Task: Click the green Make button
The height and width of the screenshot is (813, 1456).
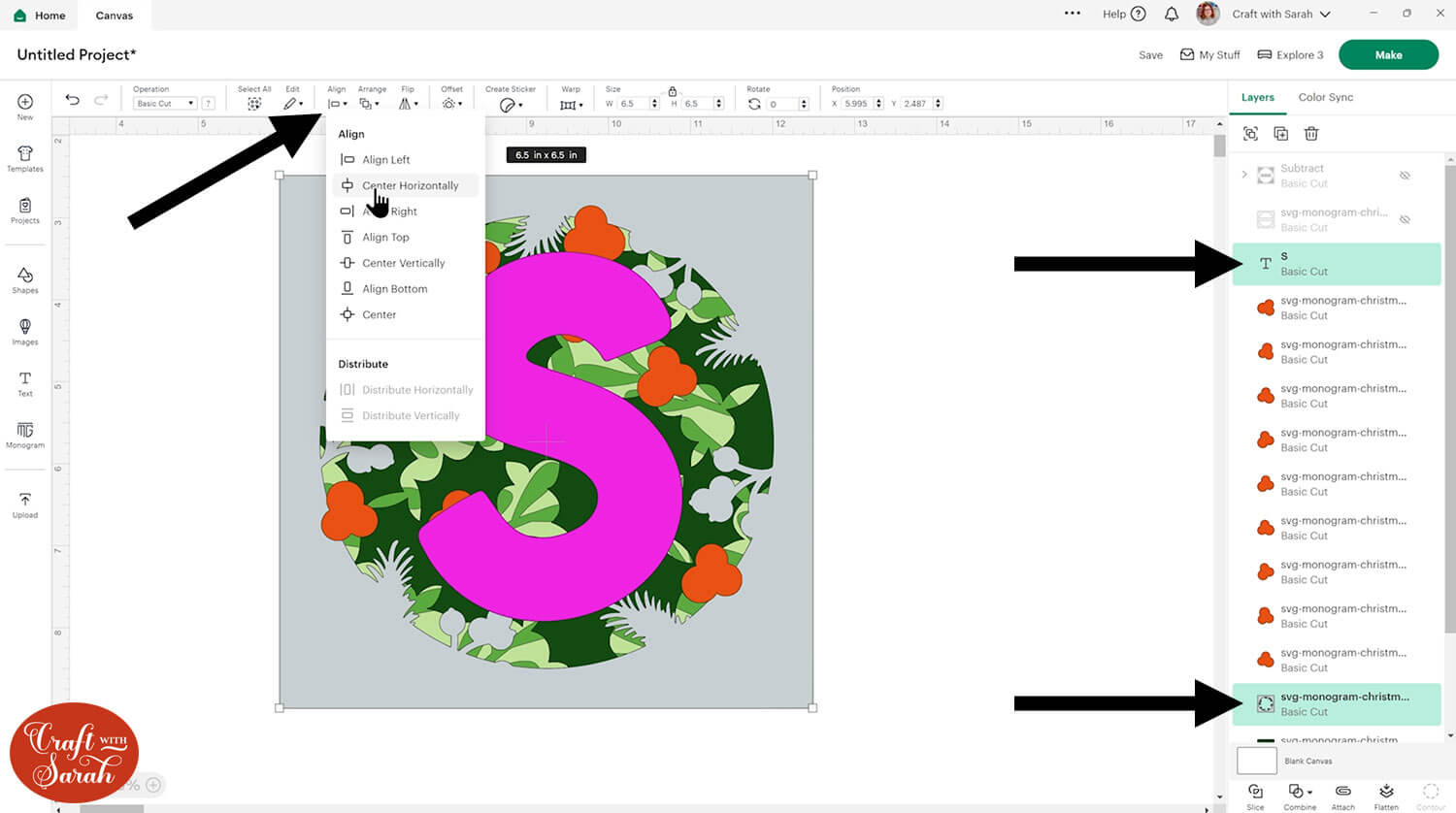Action: [x=1388, y=55]
